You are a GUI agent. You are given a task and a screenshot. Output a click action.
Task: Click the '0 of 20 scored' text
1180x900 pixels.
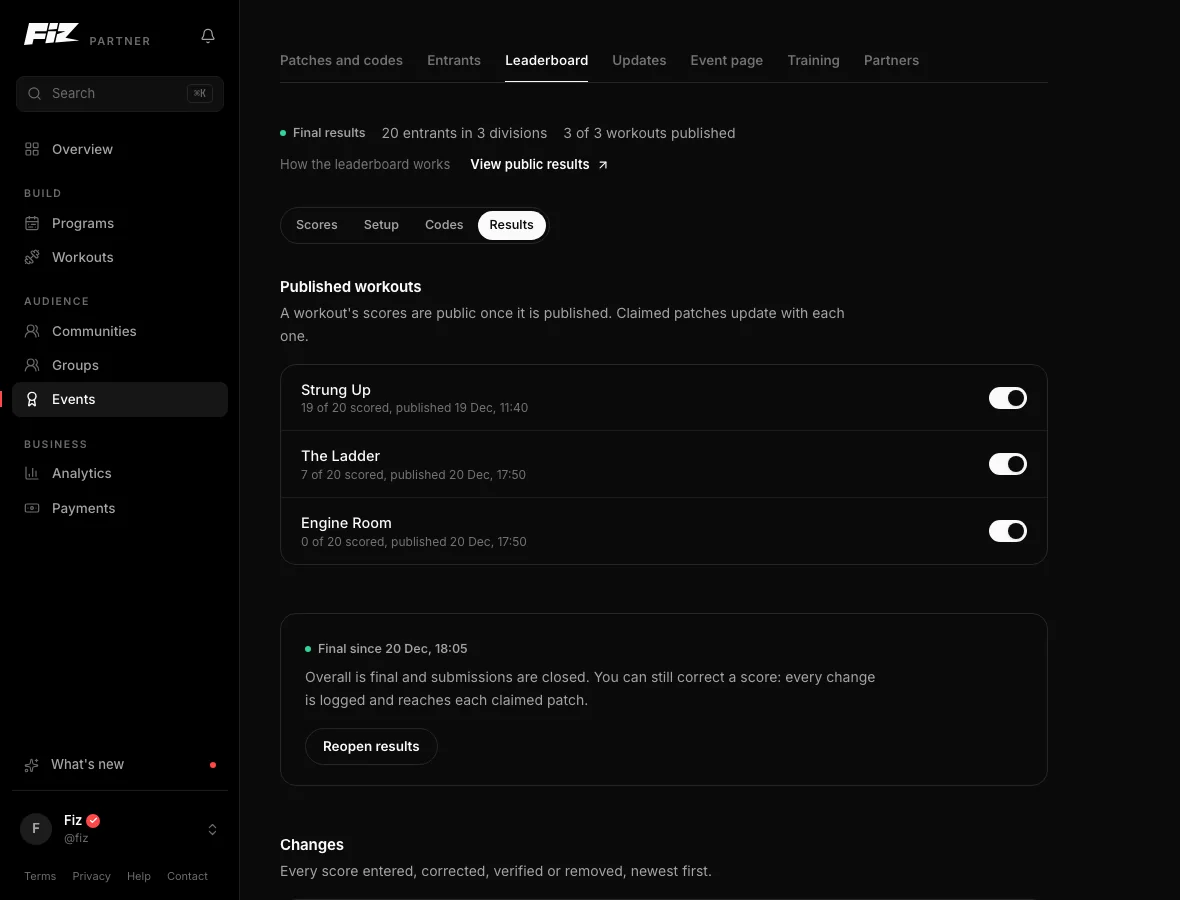[342, 542]
